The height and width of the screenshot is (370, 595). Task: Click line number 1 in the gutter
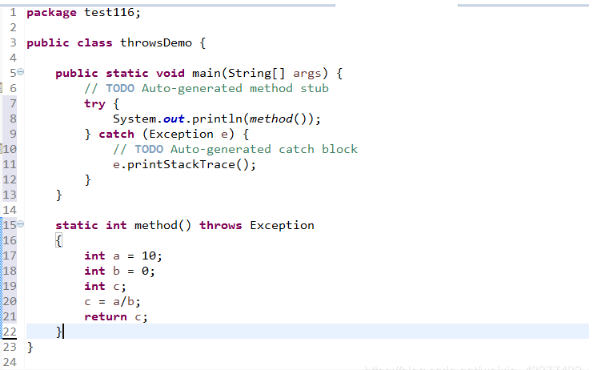click(13, 13)
